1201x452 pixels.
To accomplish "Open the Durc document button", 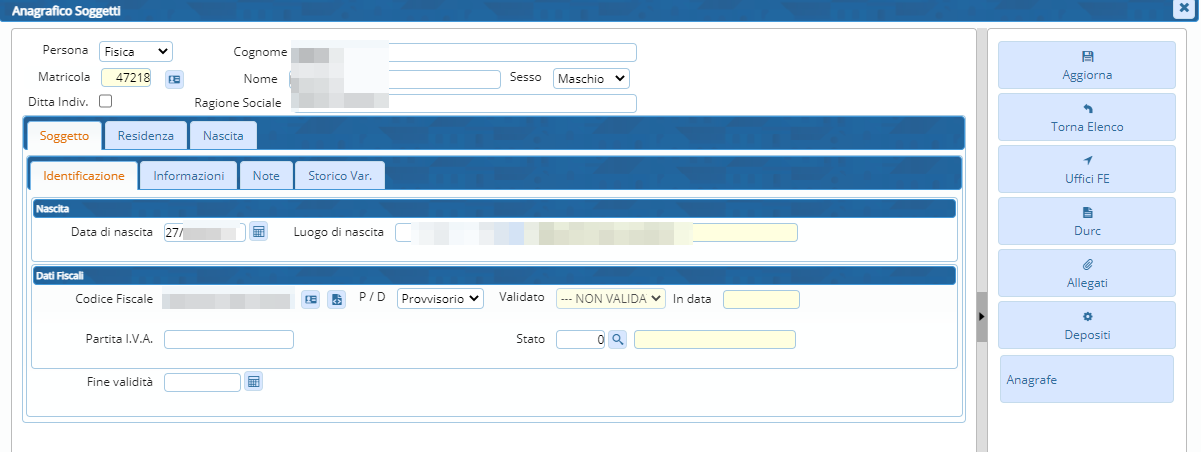I will 1086,221.
